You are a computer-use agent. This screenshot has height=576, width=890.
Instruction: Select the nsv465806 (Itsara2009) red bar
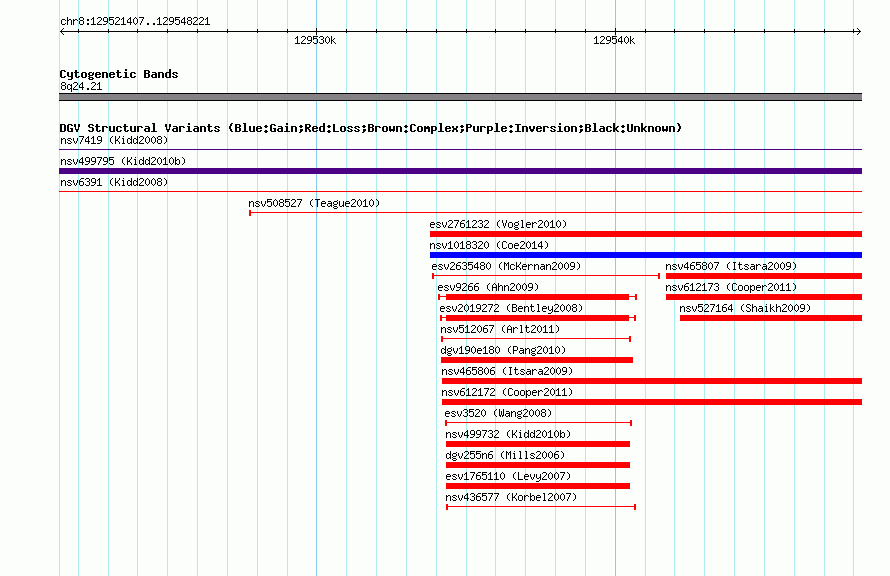point(652,381)
